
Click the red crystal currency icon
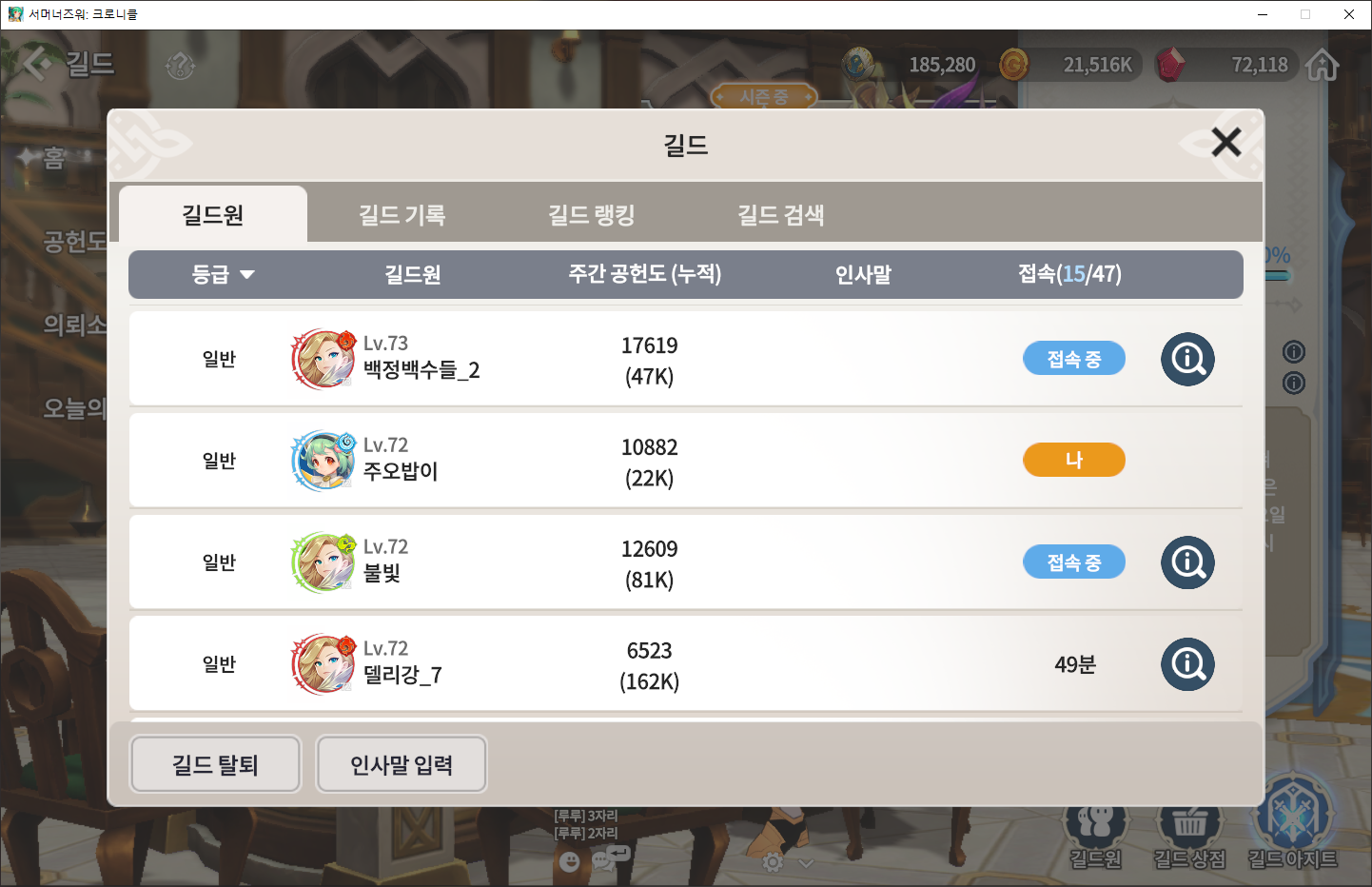click(x=1170, y=65)
